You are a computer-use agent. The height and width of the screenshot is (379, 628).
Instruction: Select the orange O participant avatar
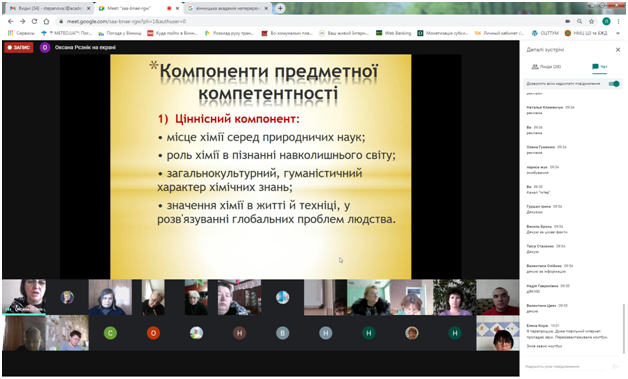pyautogui.click(x=153, y=333)
